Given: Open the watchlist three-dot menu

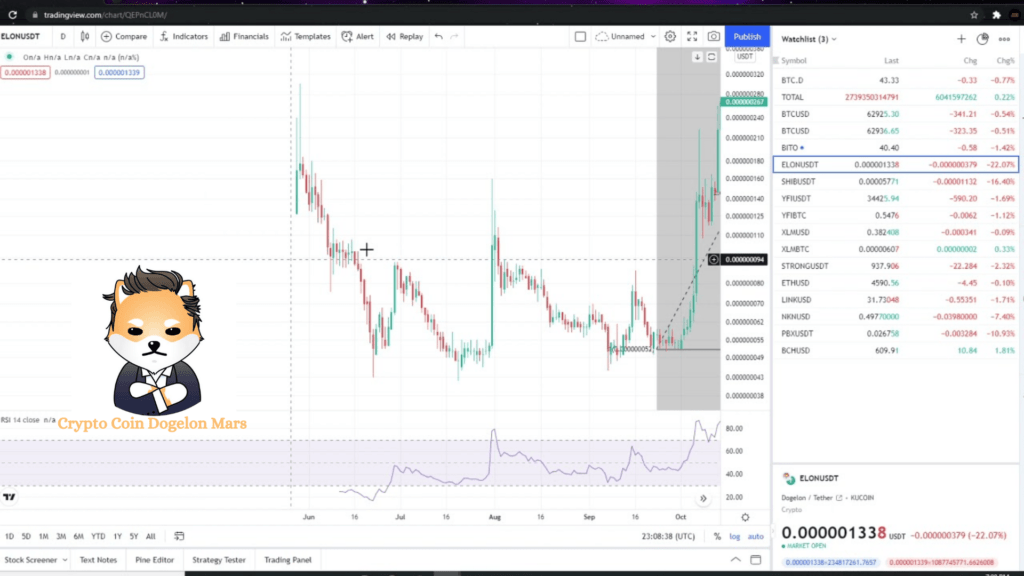Looking at the screenshot, I should (1004, 39).
